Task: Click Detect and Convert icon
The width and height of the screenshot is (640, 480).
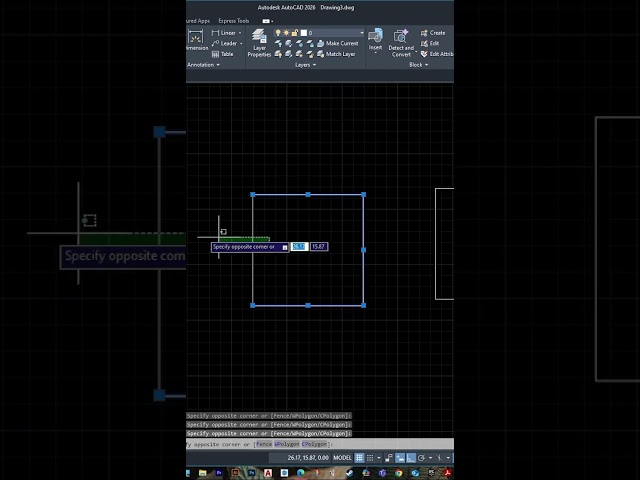Action: tap(401, 36)
